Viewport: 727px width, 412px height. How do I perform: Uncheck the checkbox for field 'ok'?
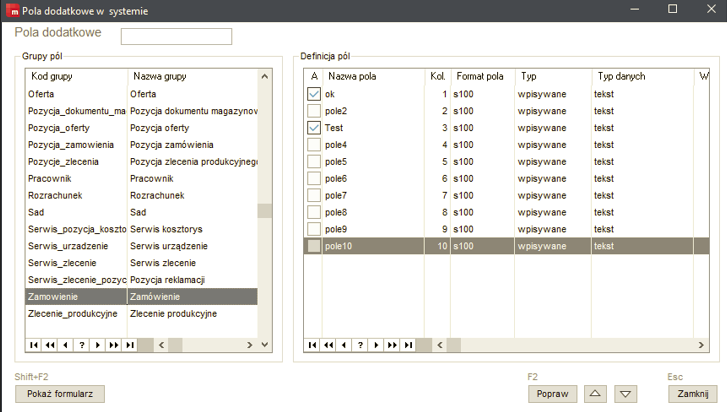(314, 94)
